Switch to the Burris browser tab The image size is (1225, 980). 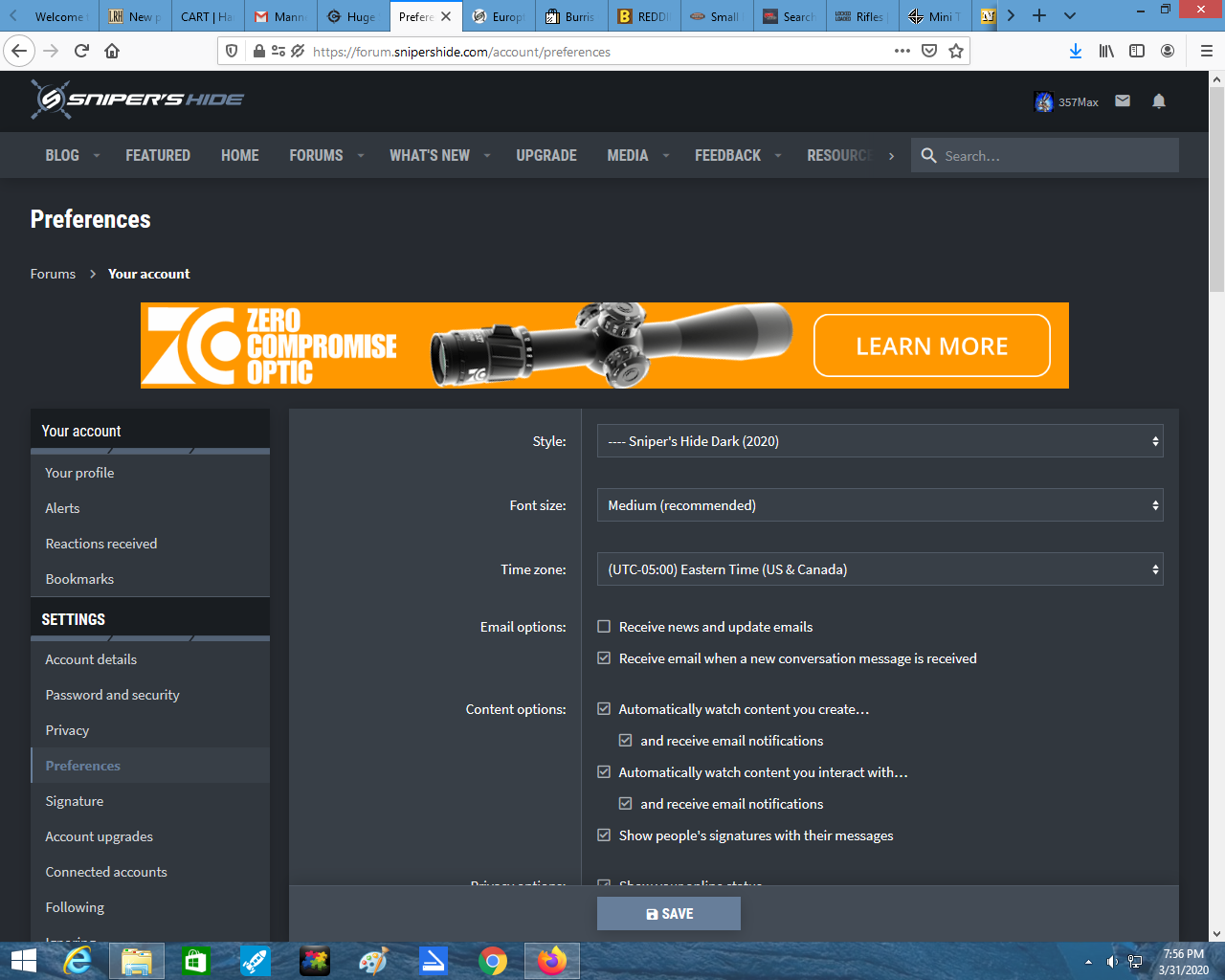[x=572, y=16]
